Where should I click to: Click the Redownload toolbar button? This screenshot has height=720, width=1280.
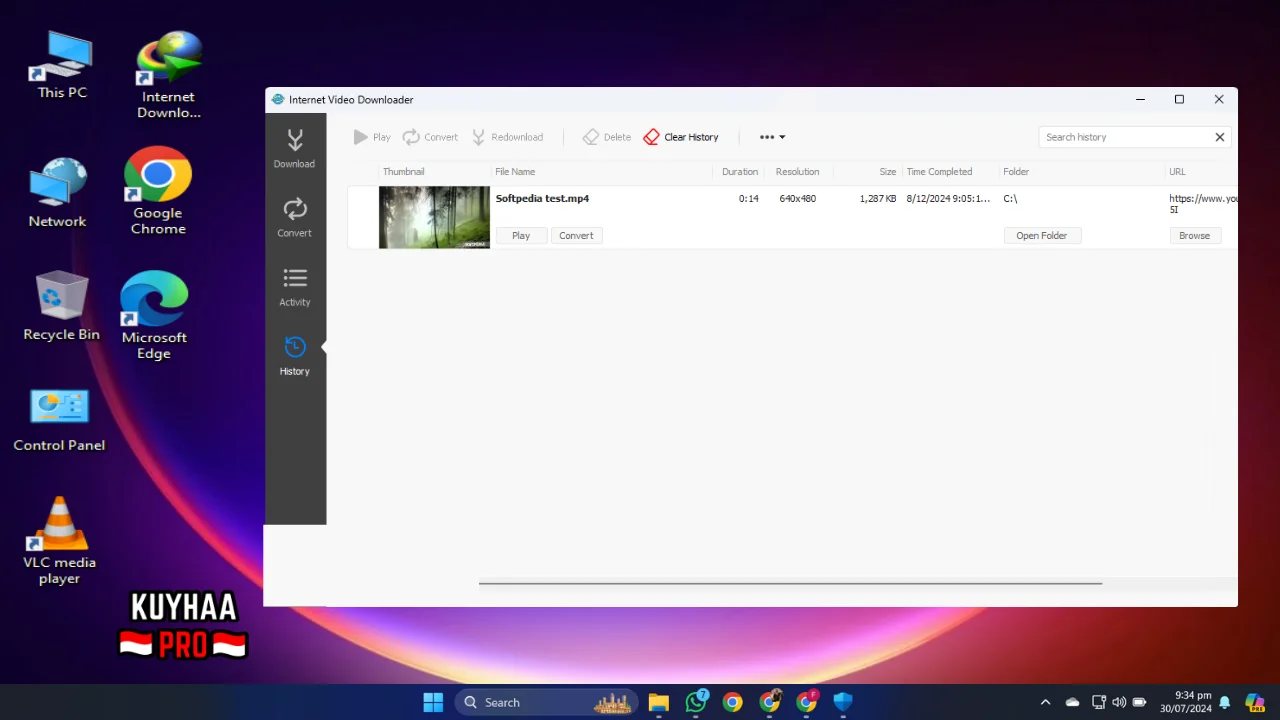click(x=507, y=137)
